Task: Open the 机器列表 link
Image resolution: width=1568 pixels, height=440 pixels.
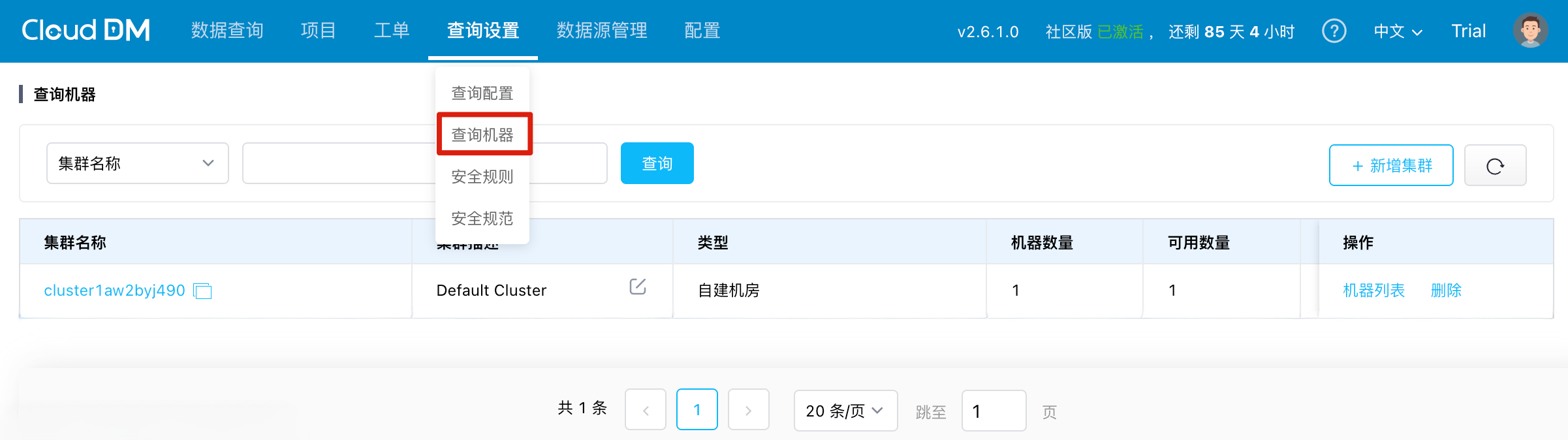Action: [x=1373, y=291]
